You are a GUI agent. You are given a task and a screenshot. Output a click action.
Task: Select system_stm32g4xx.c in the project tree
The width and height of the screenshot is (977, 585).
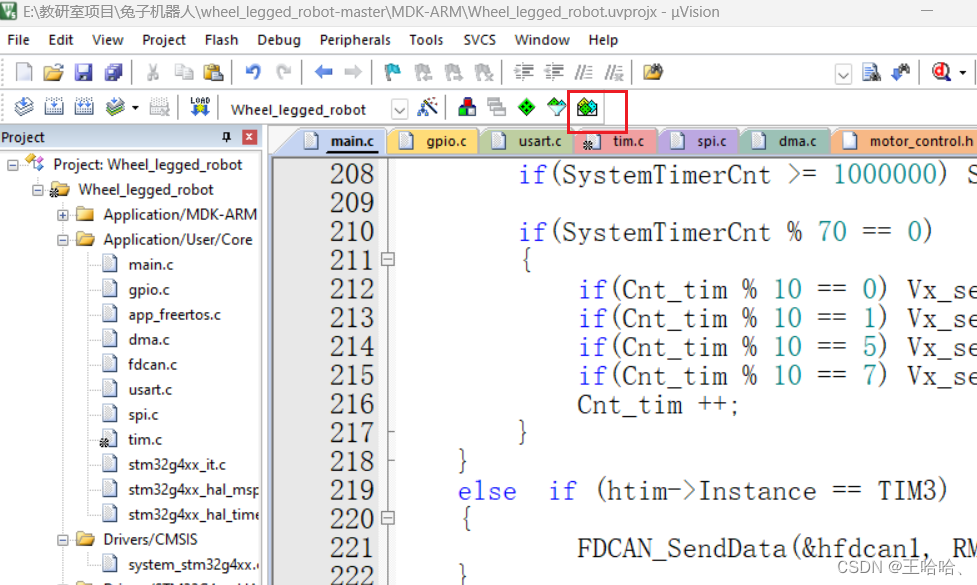point(193,564)
